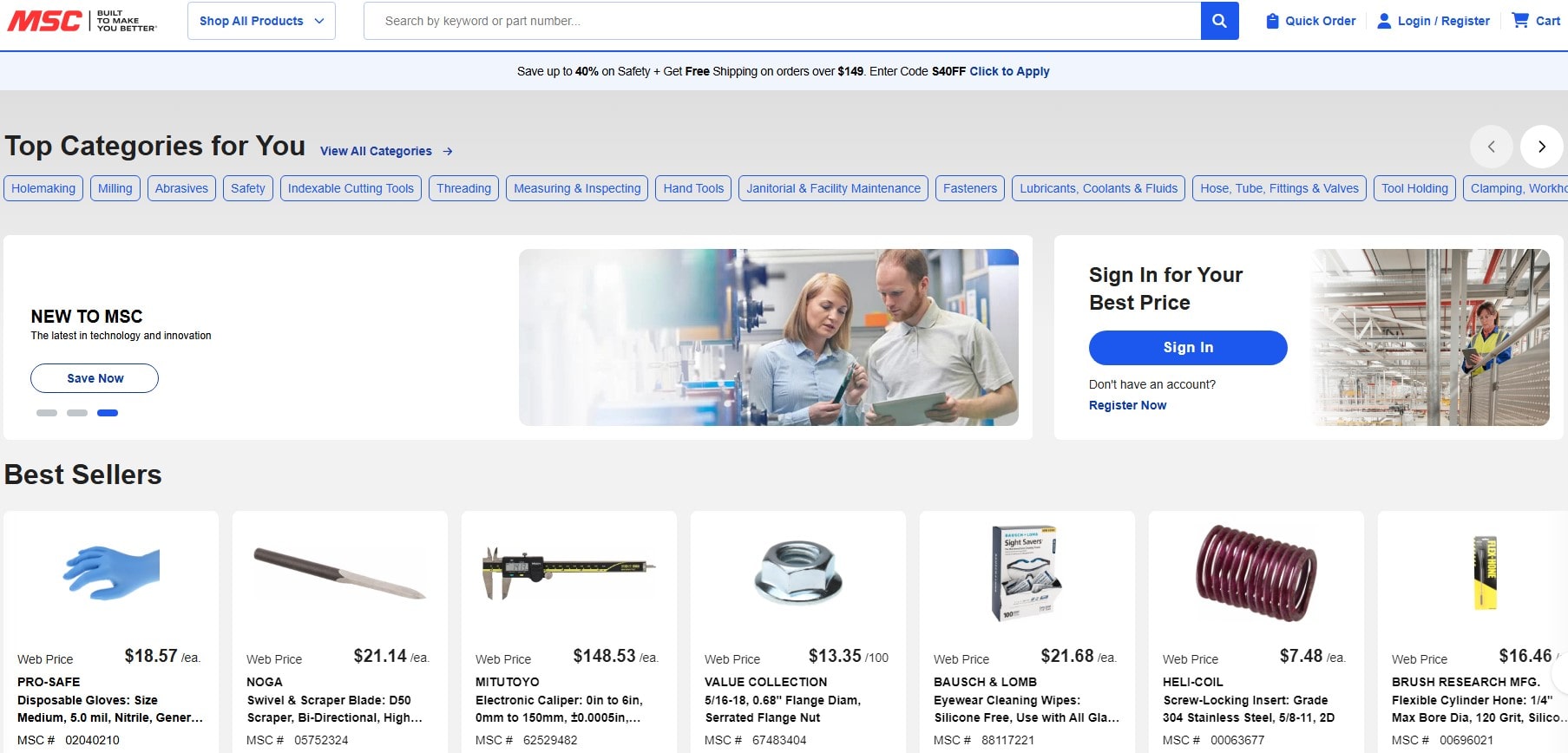This screenshot has height=753, width=1568.
Task: Click the blue search magnifier button
Action: (1219, 21)
